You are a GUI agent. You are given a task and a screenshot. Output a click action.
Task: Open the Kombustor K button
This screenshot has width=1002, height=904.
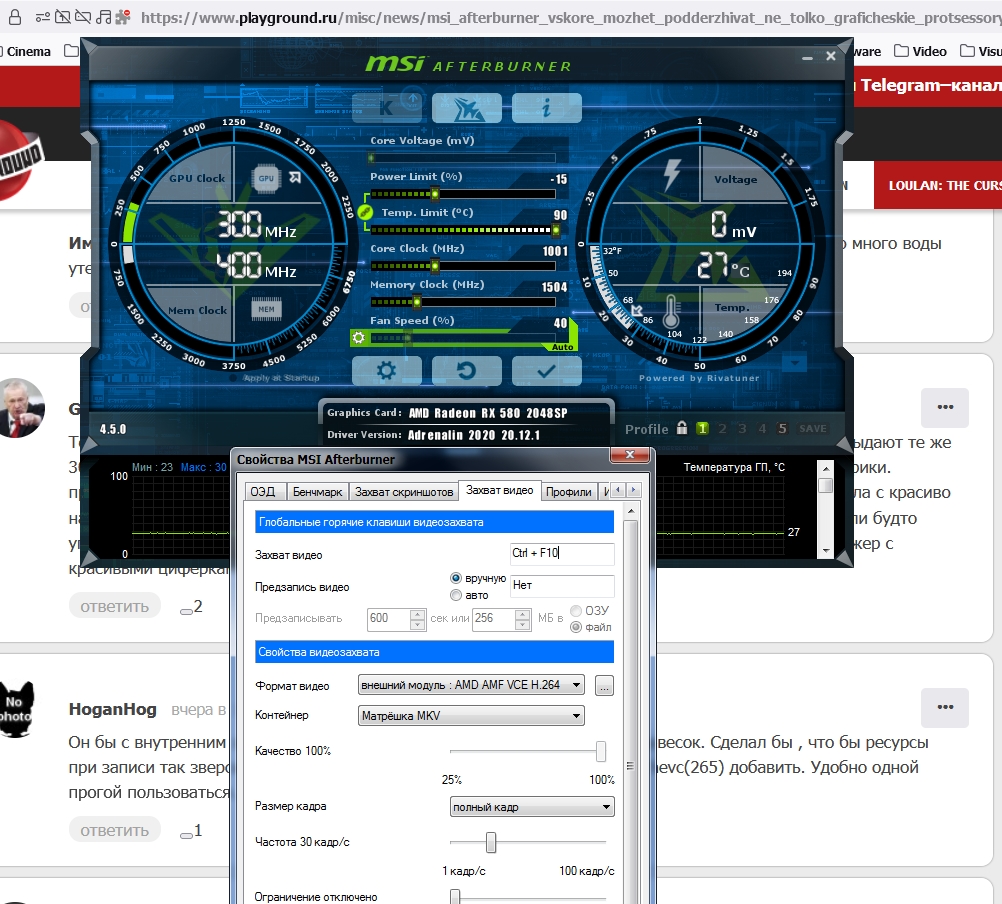(x=386, y=107)
